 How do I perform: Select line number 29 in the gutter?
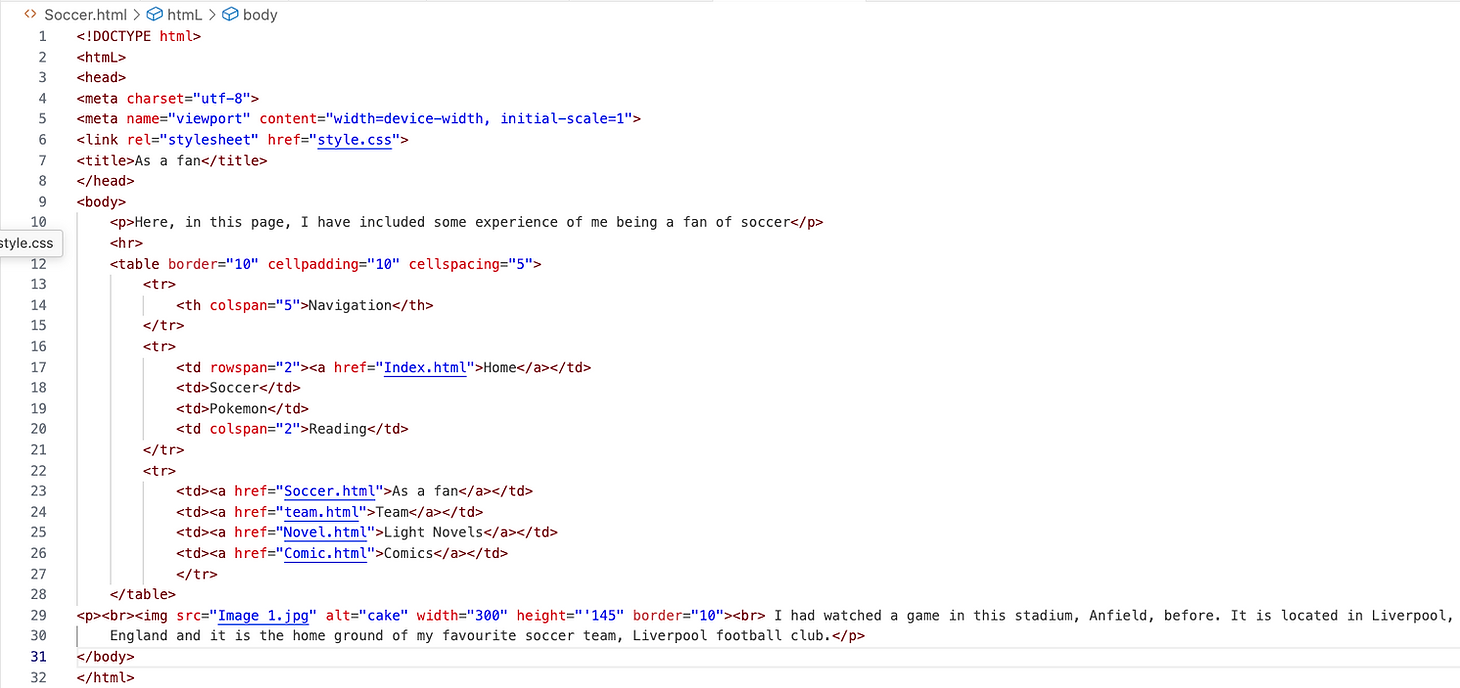38,615
